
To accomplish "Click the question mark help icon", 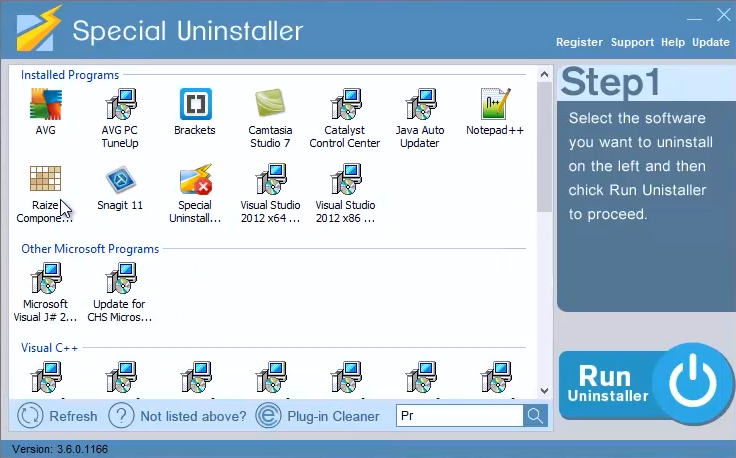I will tap(121, 416).
